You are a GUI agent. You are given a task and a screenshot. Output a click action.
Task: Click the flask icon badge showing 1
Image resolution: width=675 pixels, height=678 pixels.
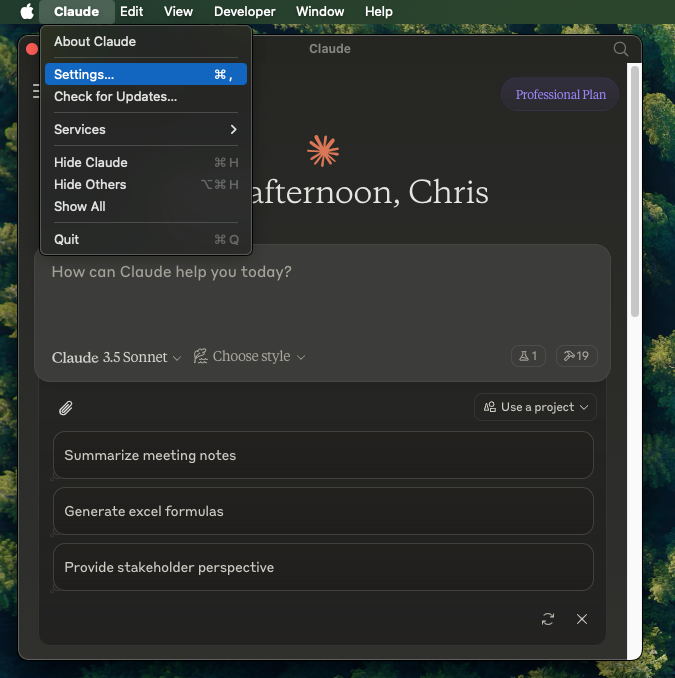[528, 356]
